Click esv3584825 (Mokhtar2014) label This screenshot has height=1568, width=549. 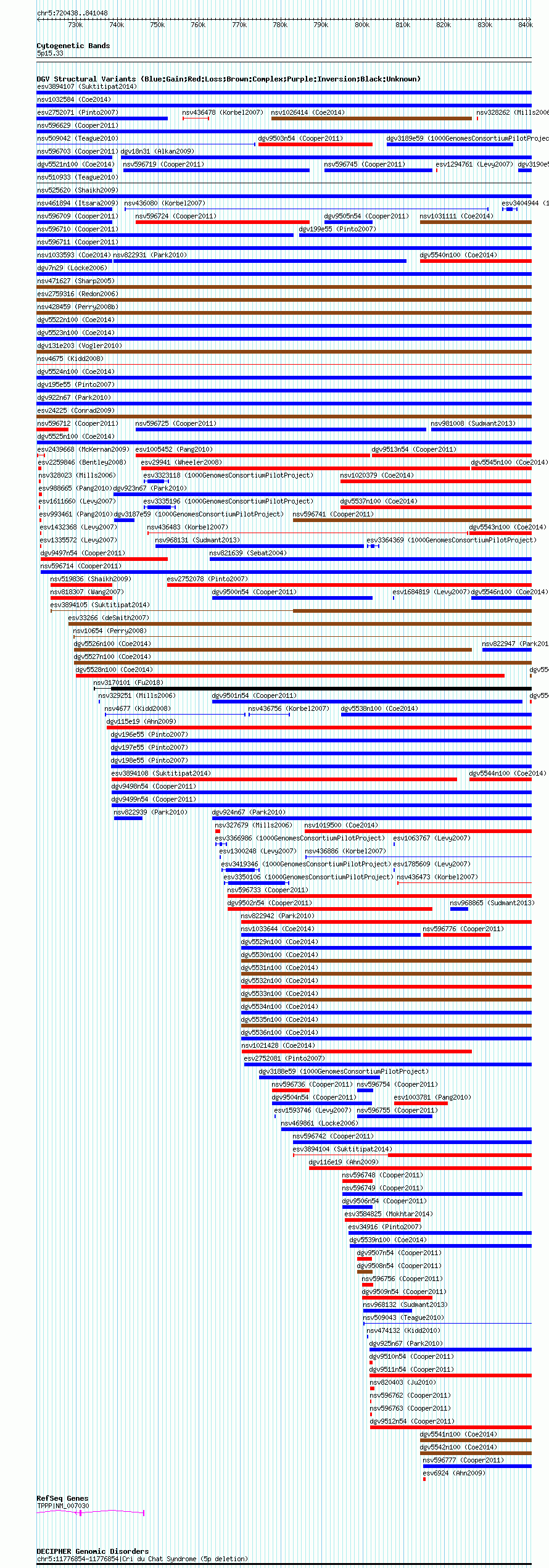pos(389,1214)
